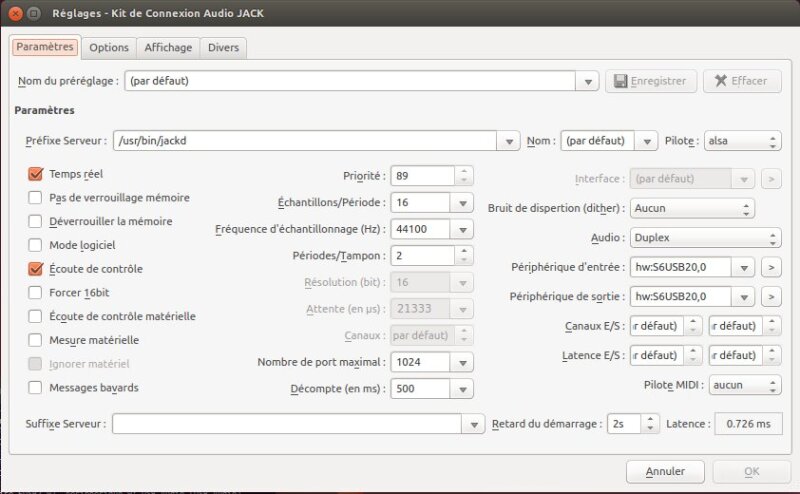Open the Audio Duplex selector

706,238
